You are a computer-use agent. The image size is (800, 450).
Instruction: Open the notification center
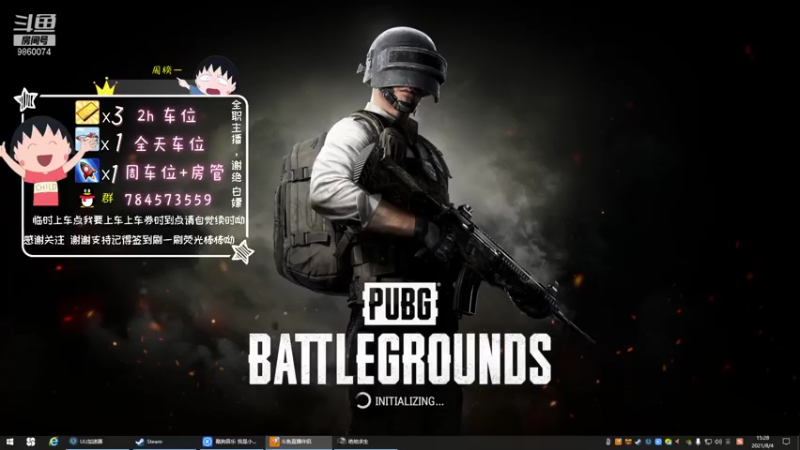point(787,442)
